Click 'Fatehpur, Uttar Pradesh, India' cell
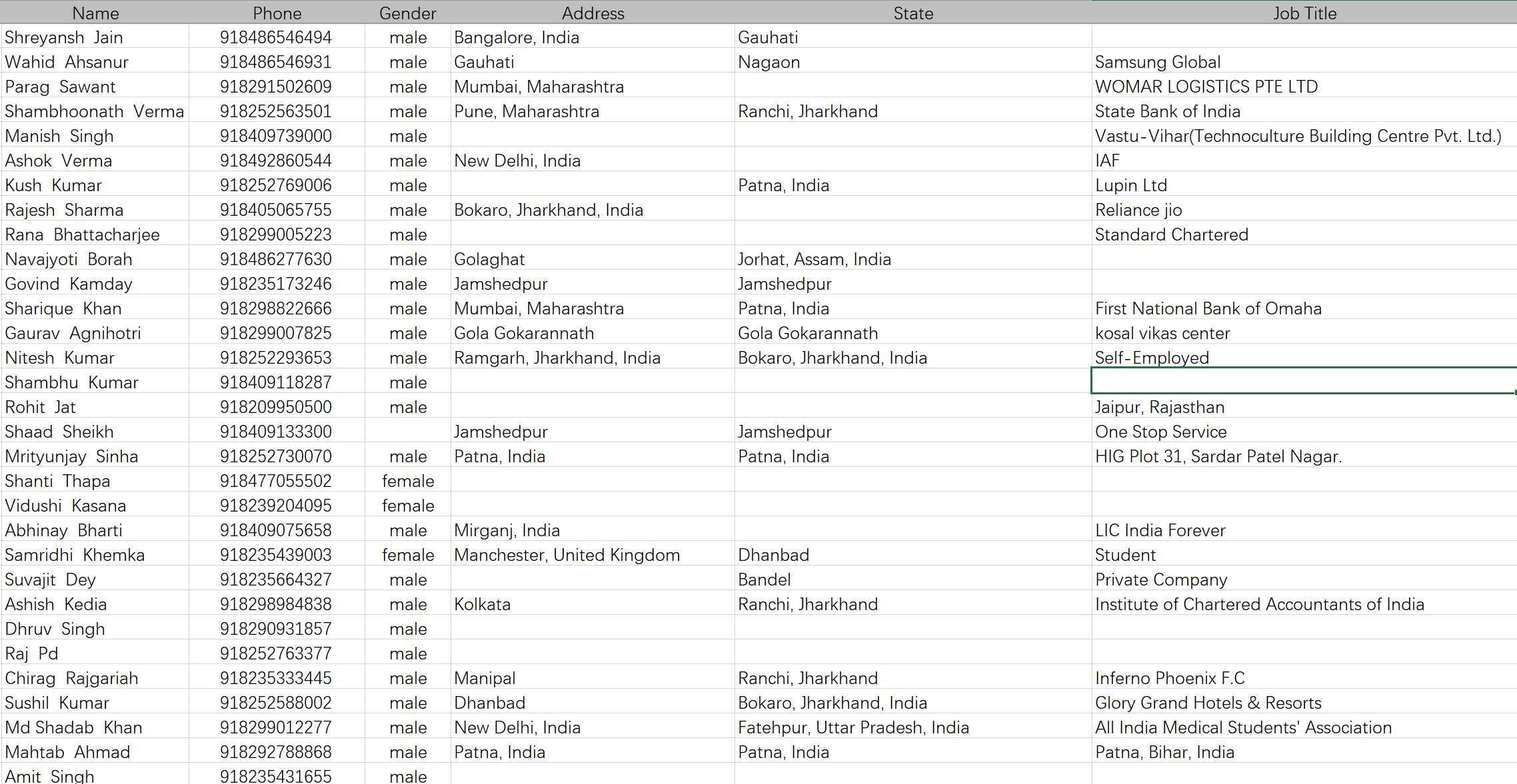The height and width of the screenshot is (784, 1517). [x=913, y=727]
